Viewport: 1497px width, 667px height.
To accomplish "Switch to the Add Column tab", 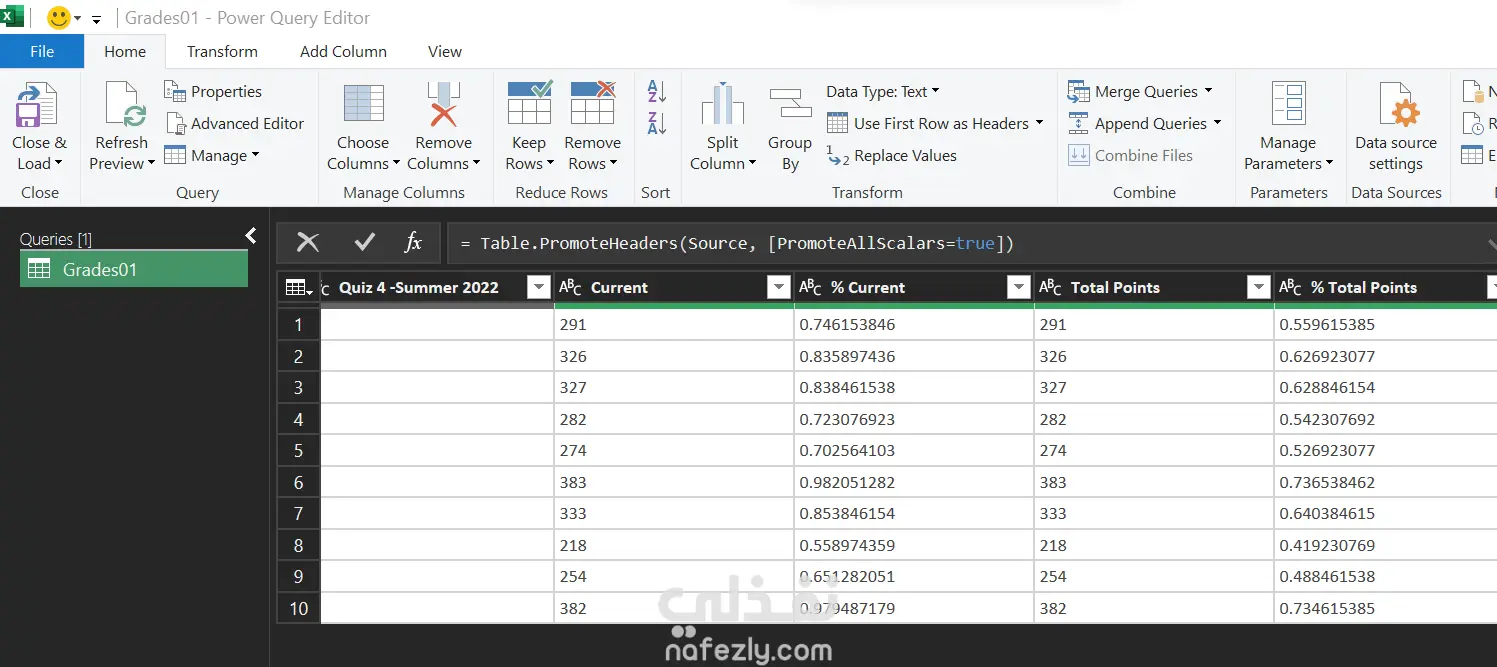I will tap(343, 52).
